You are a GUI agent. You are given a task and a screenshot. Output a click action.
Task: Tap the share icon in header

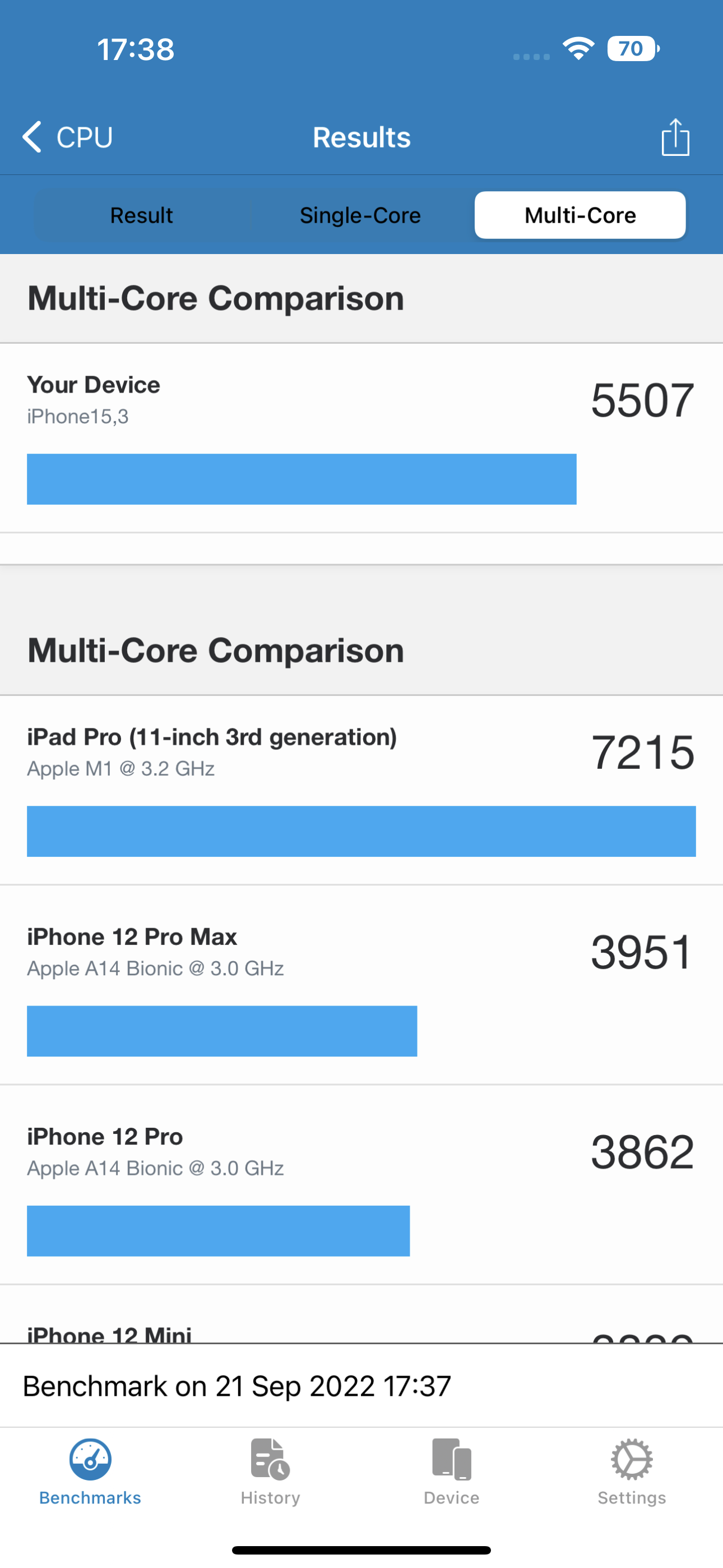675,137
